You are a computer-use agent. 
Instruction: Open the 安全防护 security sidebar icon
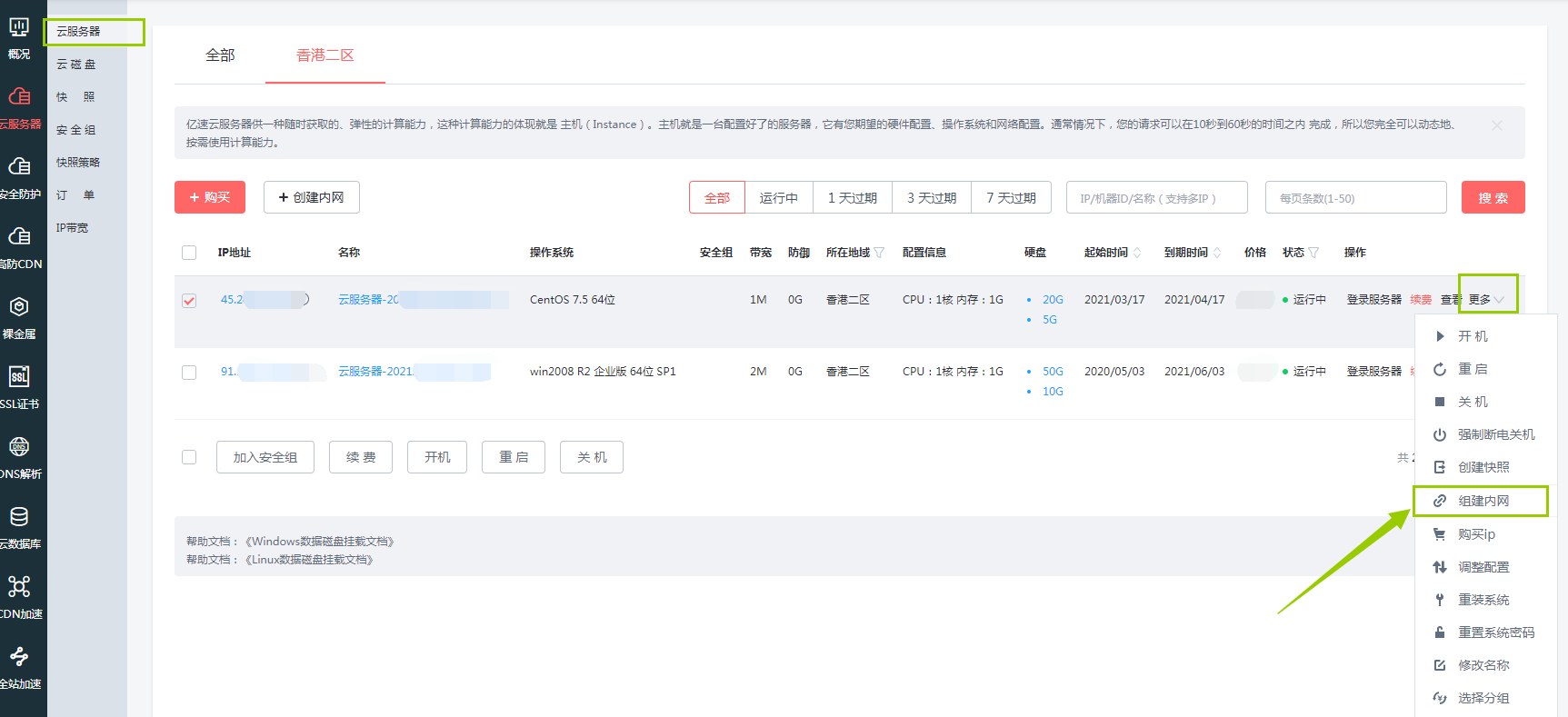tap(19, 166)
